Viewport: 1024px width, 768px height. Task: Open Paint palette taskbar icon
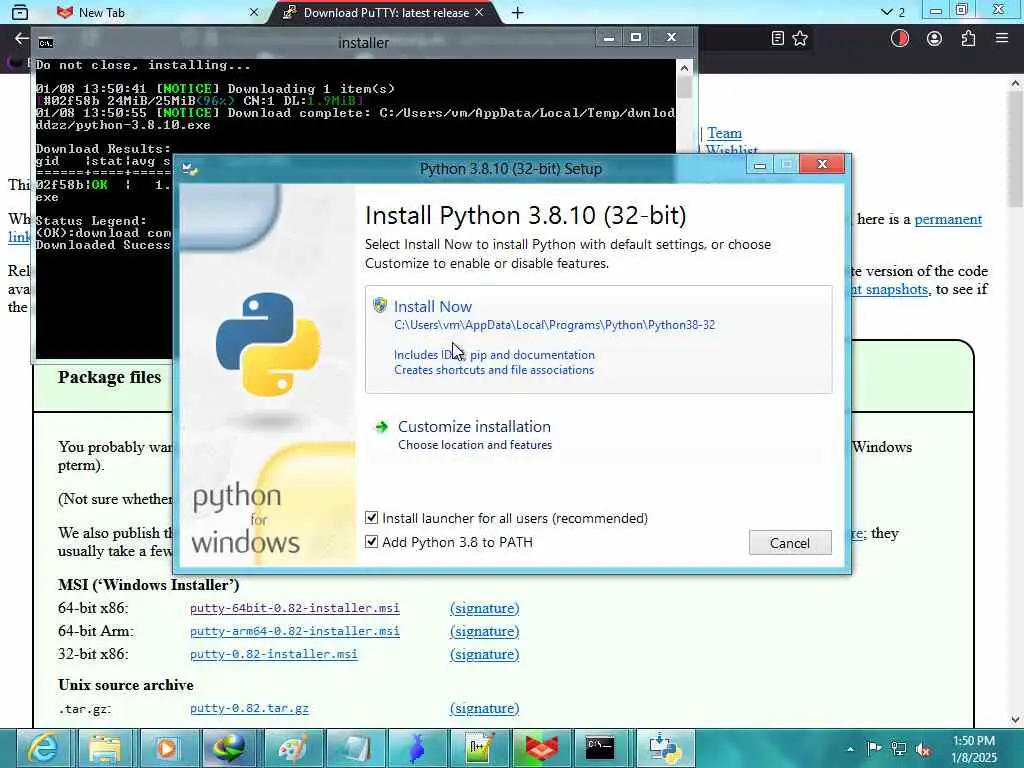point(292,748)
